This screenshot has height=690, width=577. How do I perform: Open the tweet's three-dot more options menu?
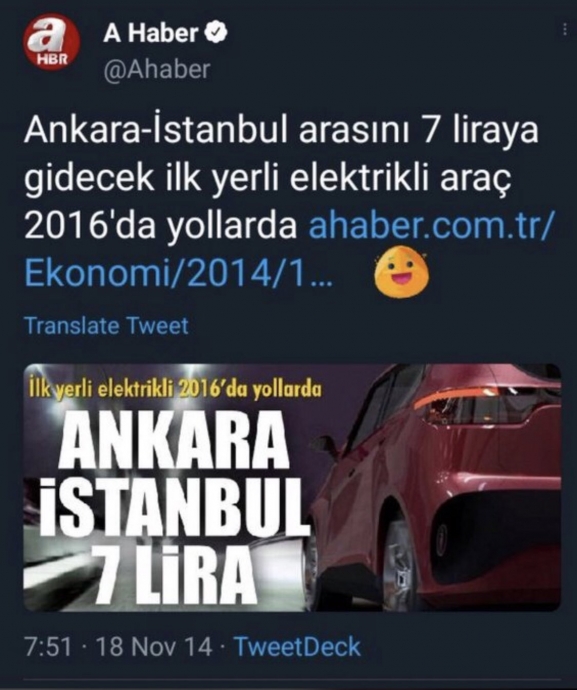pos(565,30)
